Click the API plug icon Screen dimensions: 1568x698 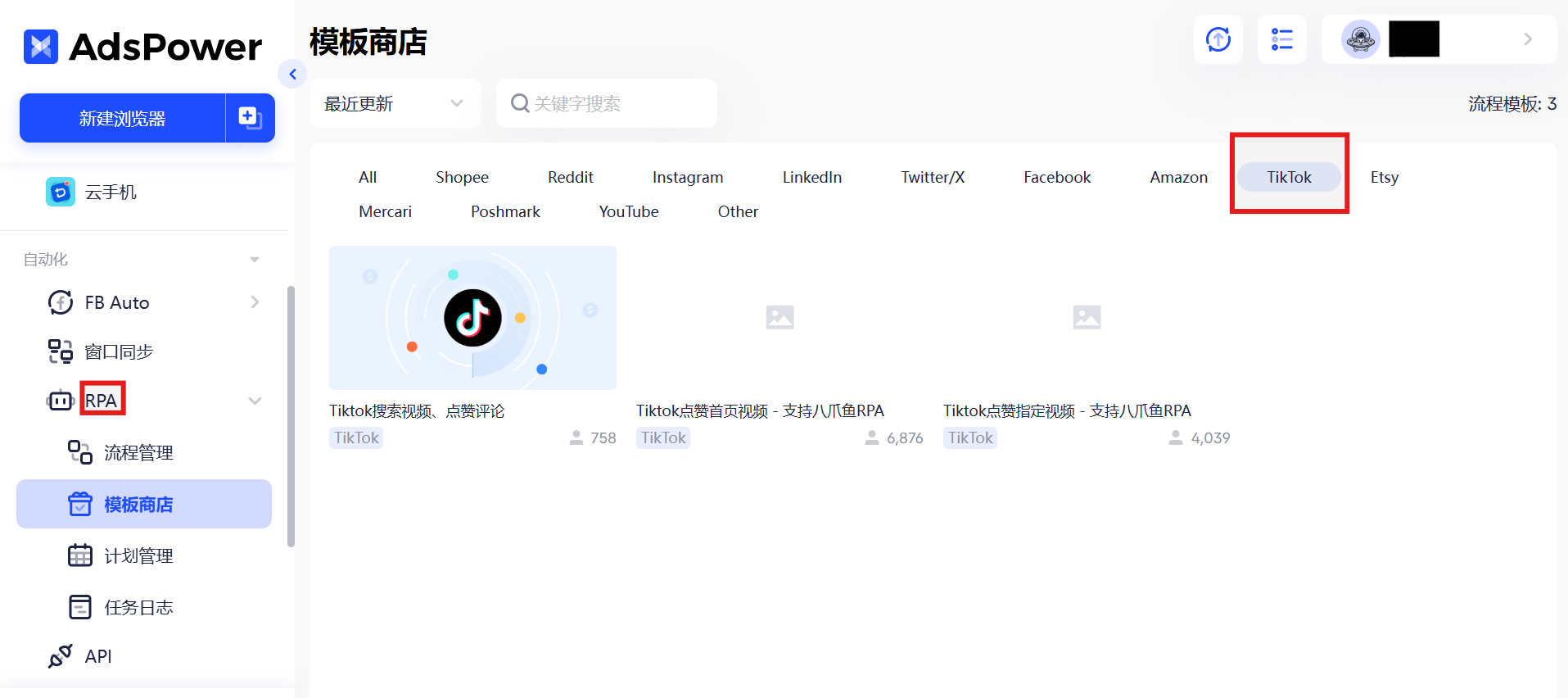(61, 656)
